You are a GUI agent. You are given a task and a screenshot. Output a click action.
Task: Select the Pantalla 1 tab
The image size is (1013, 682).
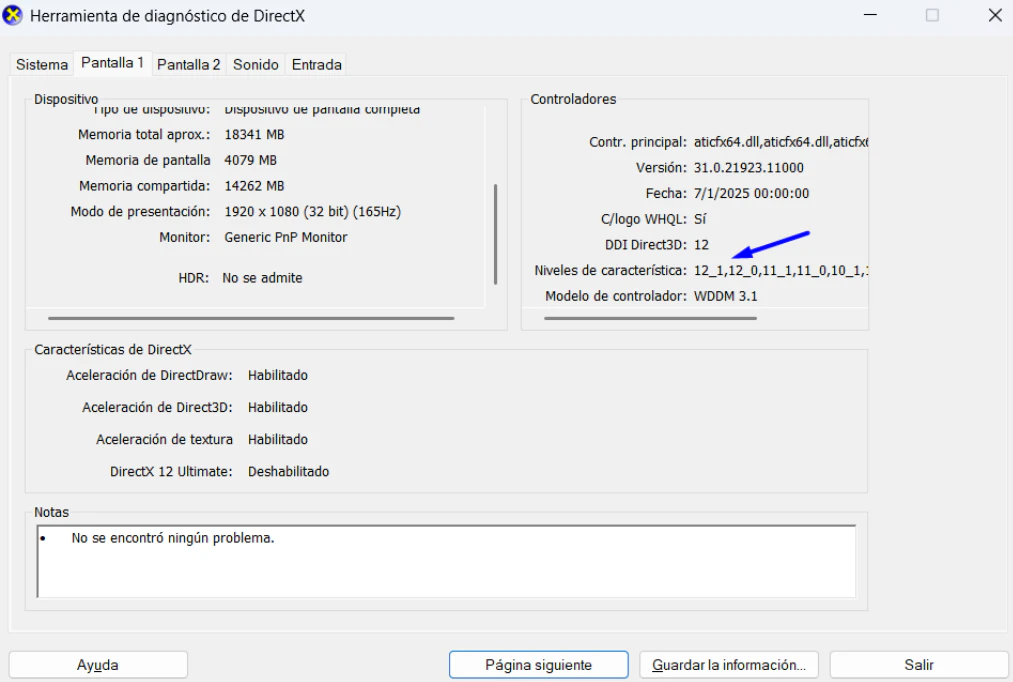[112, 63]
